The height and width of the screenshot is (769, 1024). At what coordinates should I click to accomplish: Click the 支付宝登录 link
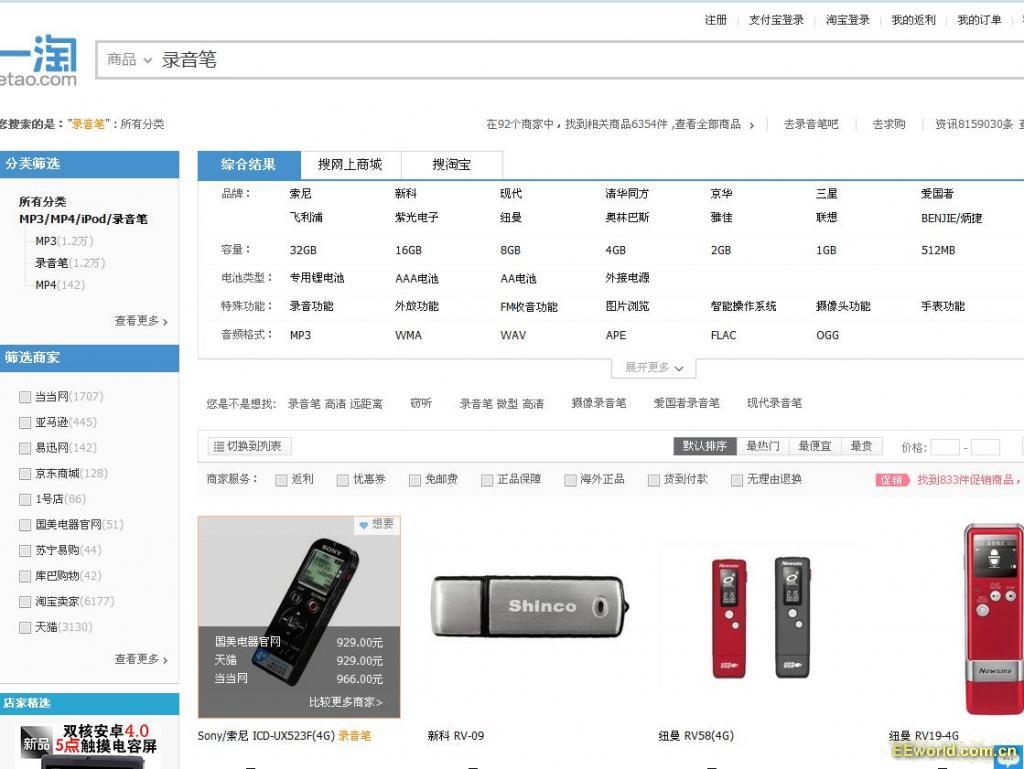click(x=776, y=20)
